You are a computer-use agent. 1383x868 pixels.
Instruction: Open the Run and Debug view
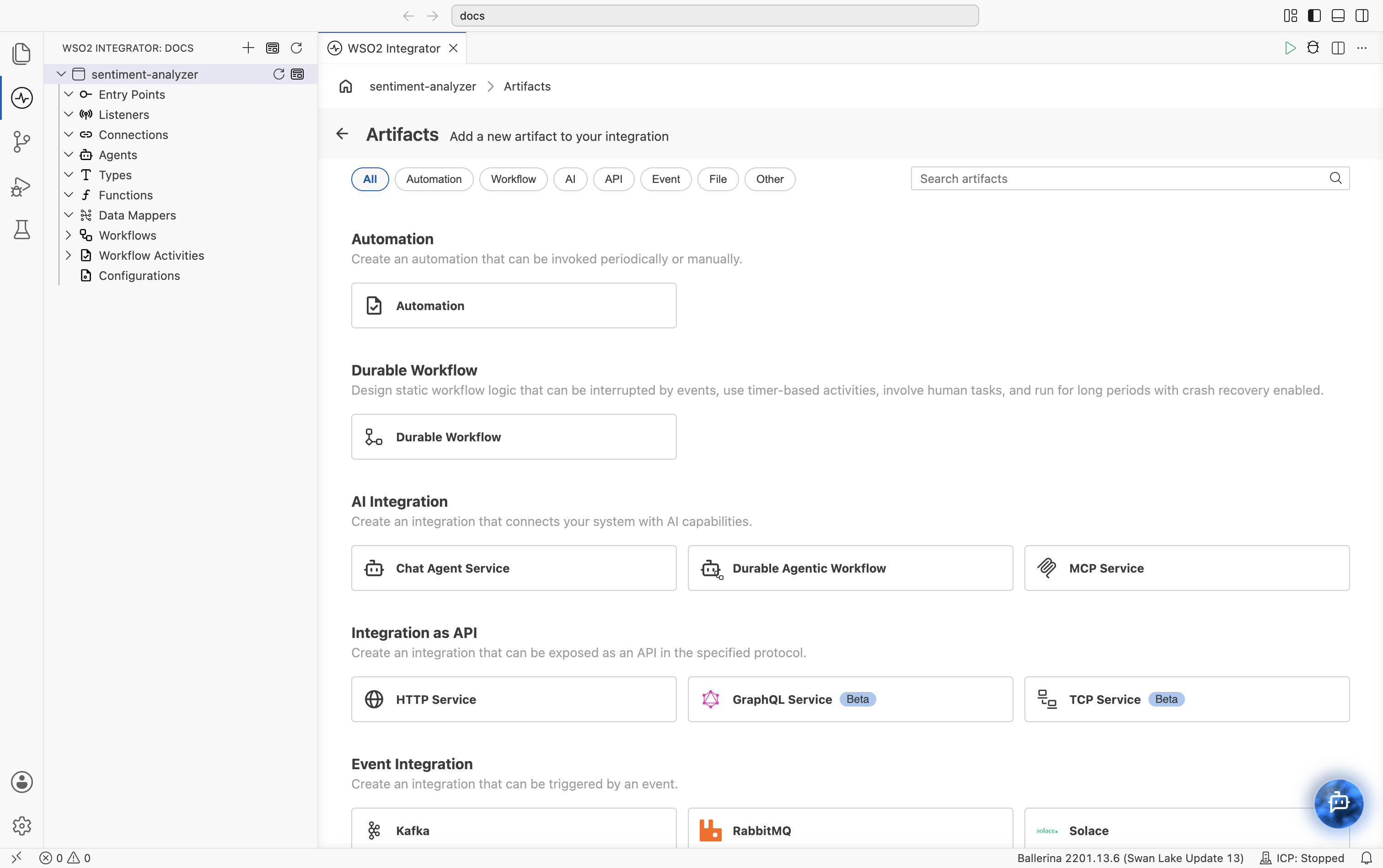pyautogui.click(x=21, y=186)
